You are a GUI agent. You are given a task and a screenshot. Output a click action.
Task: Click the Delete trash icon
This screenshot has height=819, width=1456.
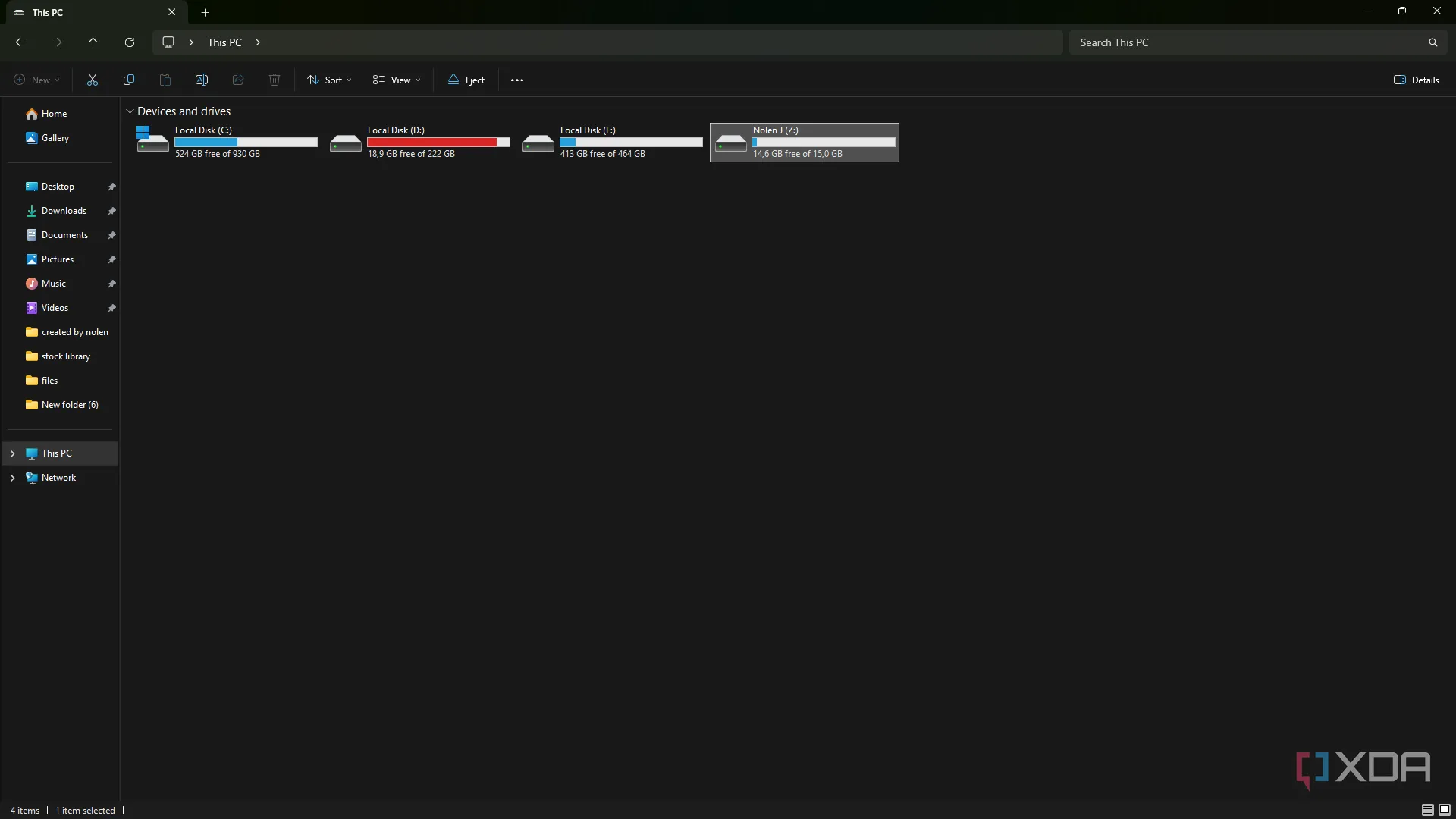[x=275, y=80]
